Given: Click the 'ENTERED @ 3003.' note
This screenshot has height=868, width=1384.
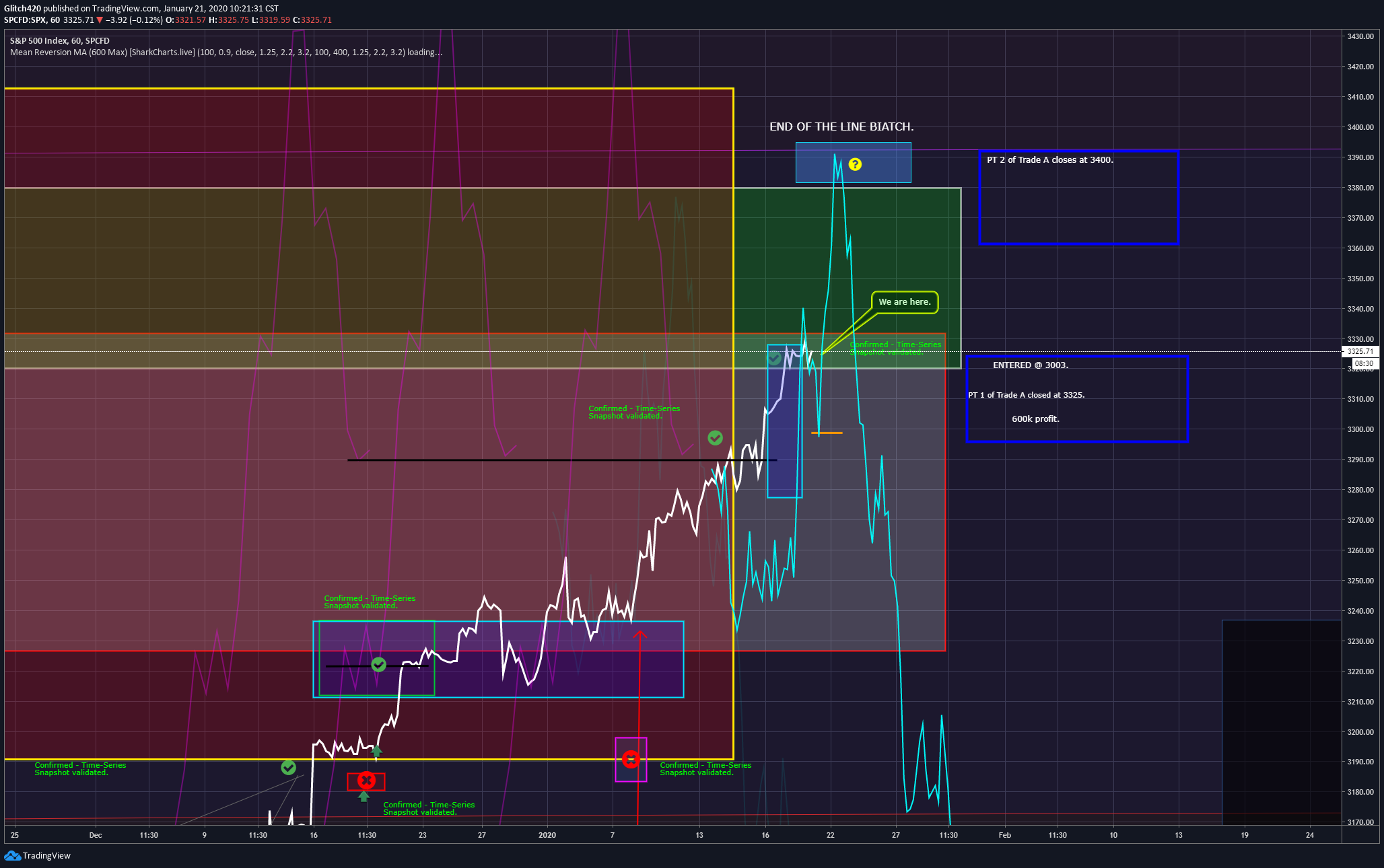Looking at the screenshot, I should (x=1031, y=365).
